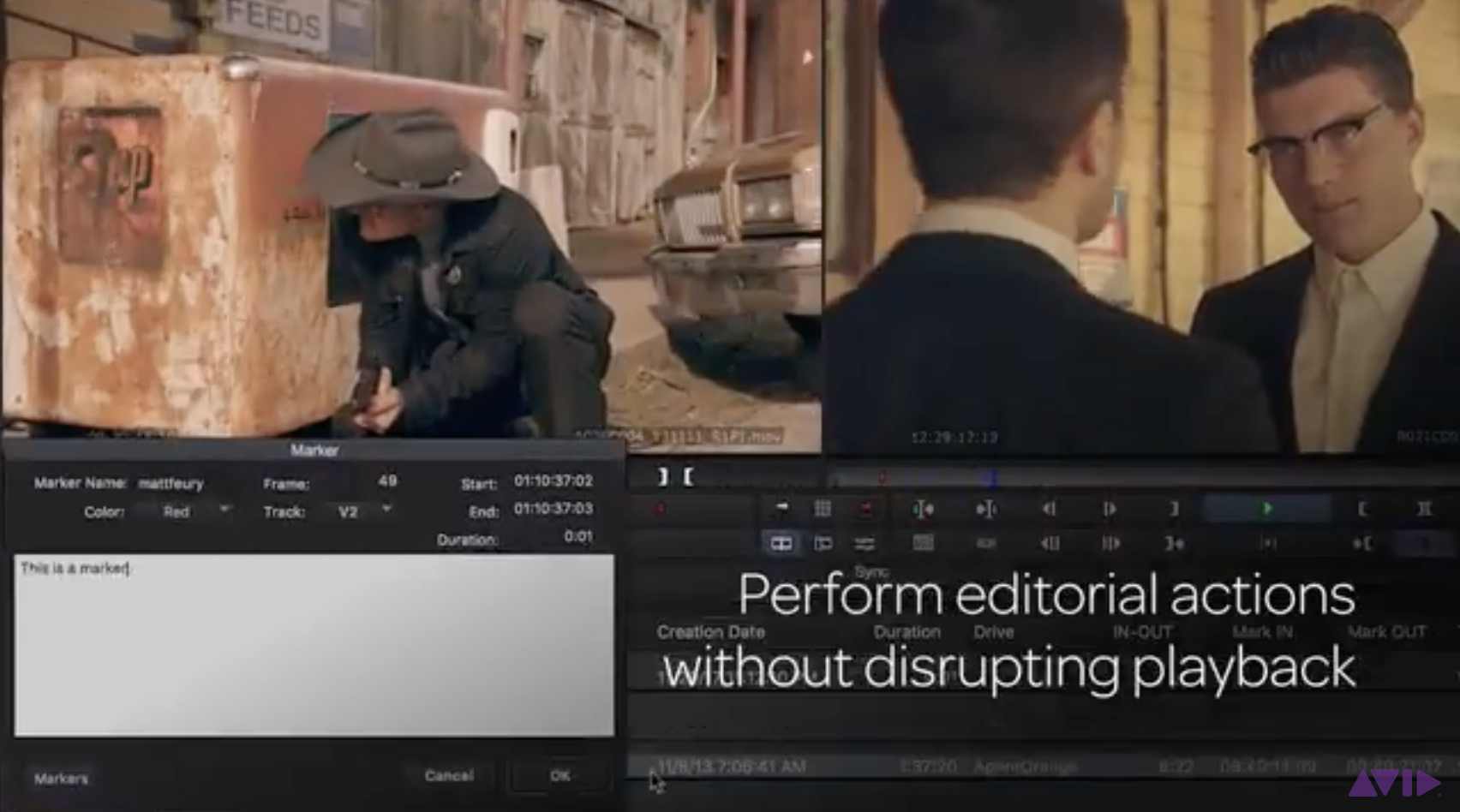Click the red Lift/Extract icon
This screenshot has height=812, width=1460.
click(865, 510)
